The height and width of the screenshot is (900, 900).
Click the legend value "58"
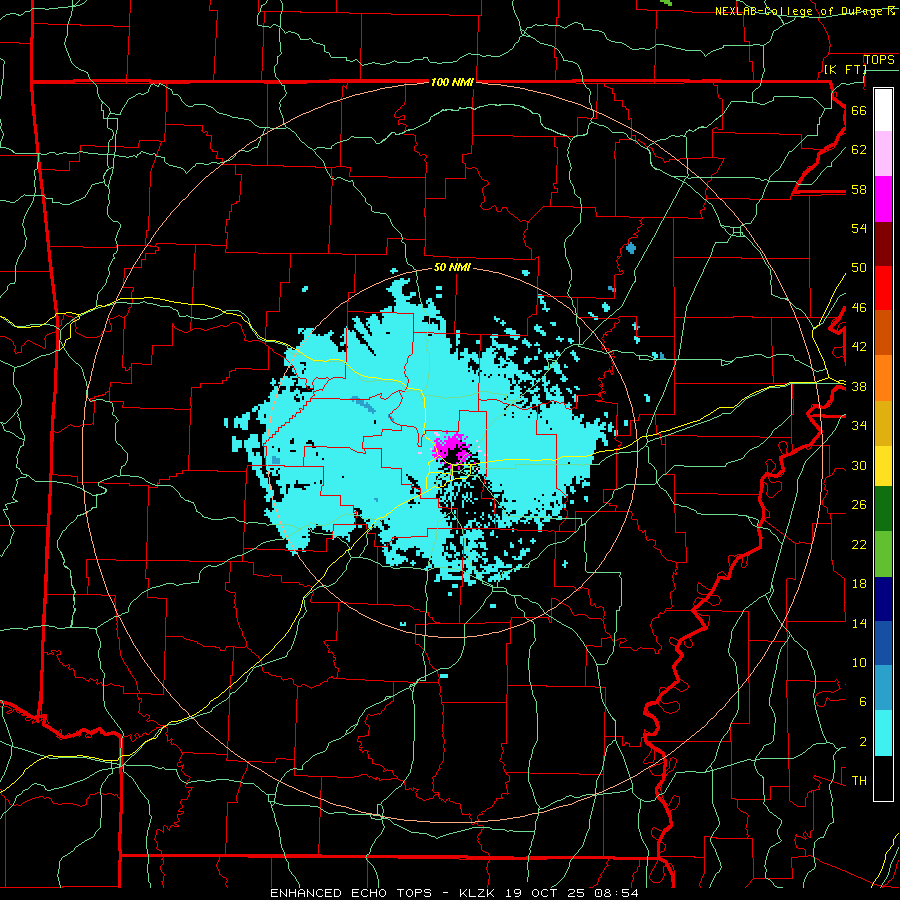pyautogui.click(x=859, y=189)
